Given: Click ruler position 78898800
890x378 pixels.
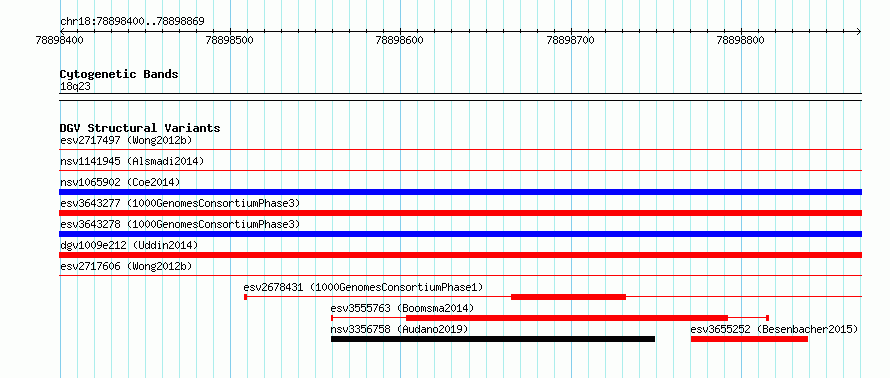Looking at the screenshot, I should [x=740, y=40].
